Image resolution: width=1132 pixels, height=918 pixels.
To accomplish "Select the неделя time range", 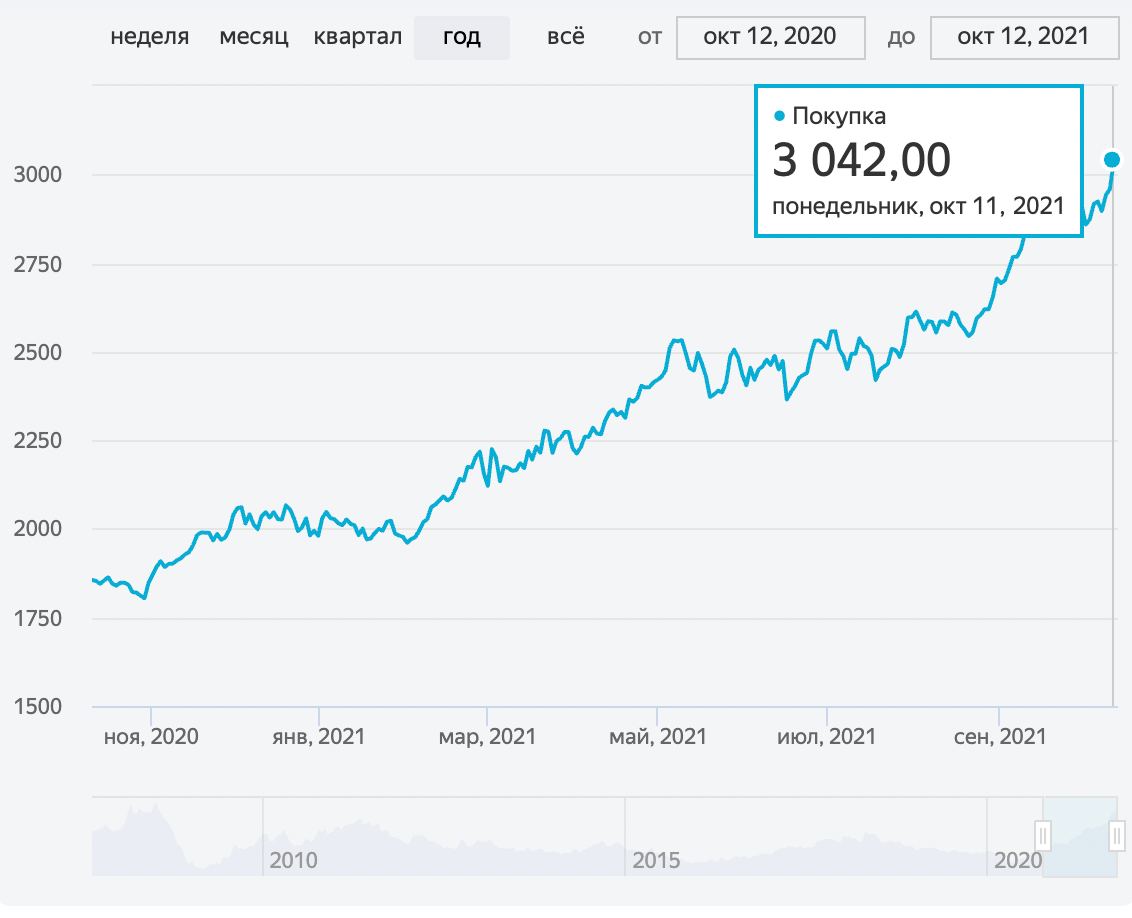I will (150, 38).
